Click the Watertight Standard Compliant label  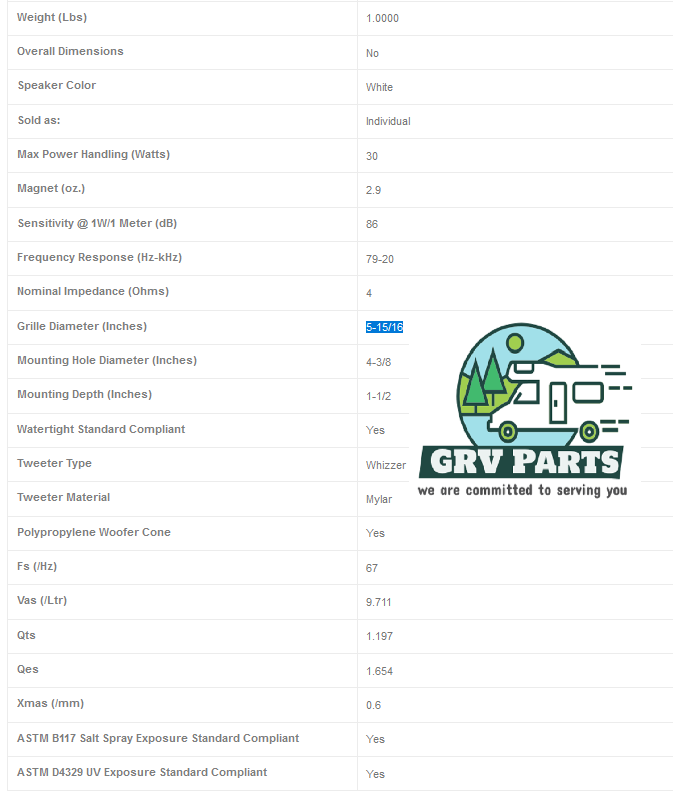pyautogui.click(x=101, y=429)
